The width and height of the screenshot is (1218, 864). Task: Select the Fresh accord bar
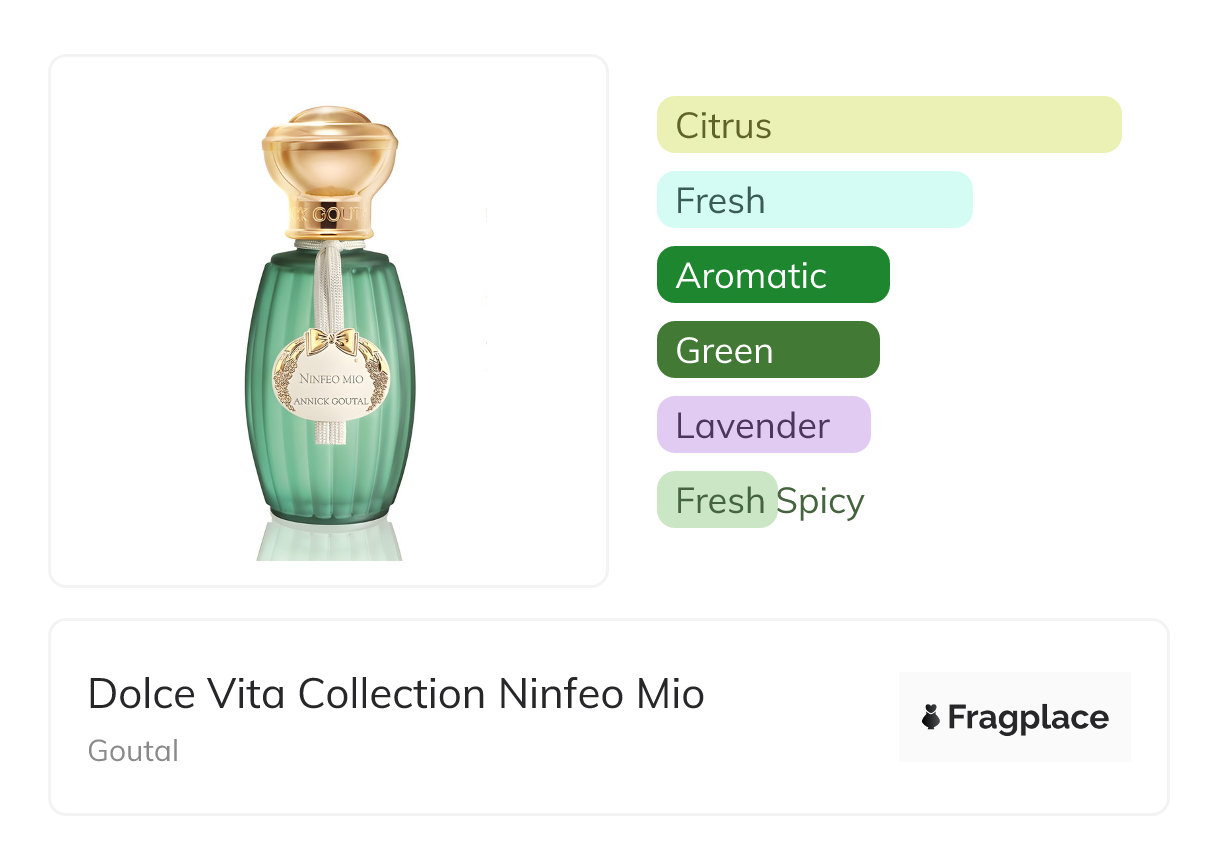(x=814, y=200)
